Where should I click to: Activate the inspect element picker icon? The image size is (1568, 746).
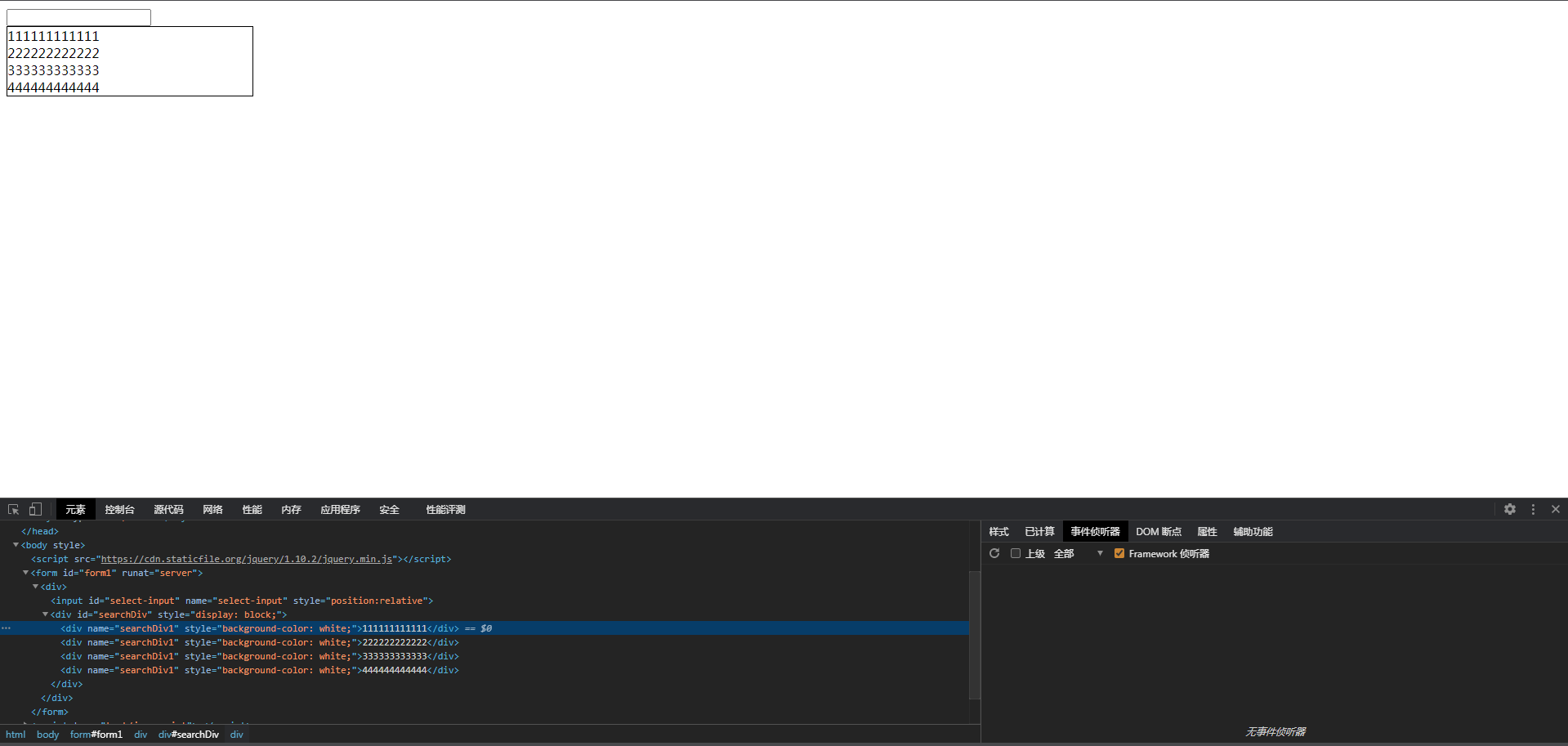point(13,509)
